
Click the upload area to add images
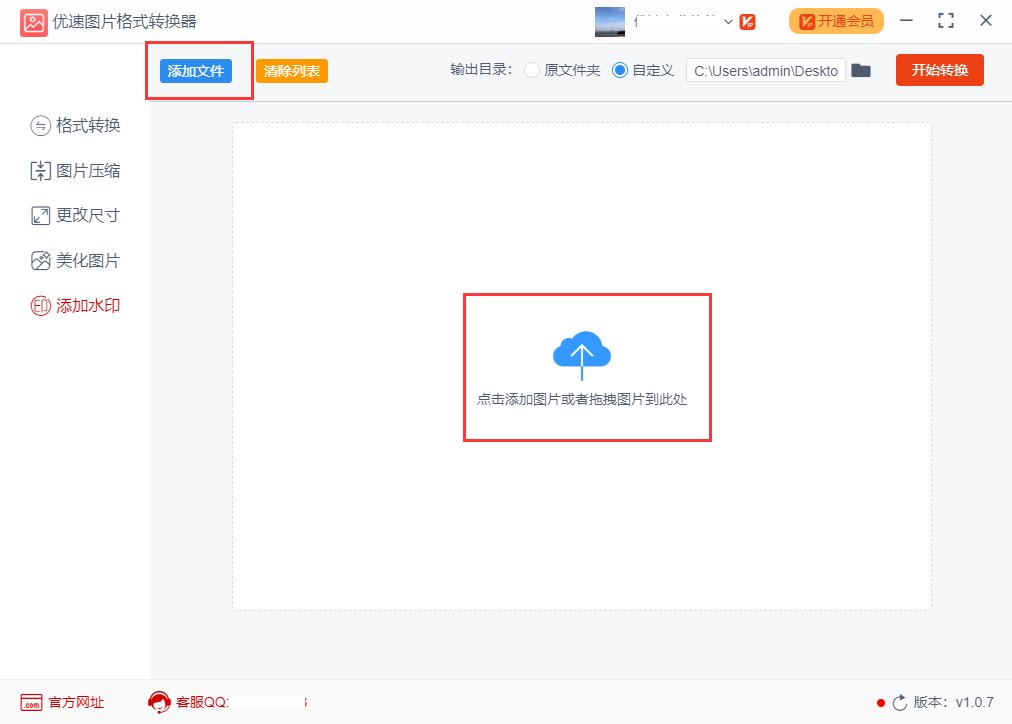tap(586, 367)
